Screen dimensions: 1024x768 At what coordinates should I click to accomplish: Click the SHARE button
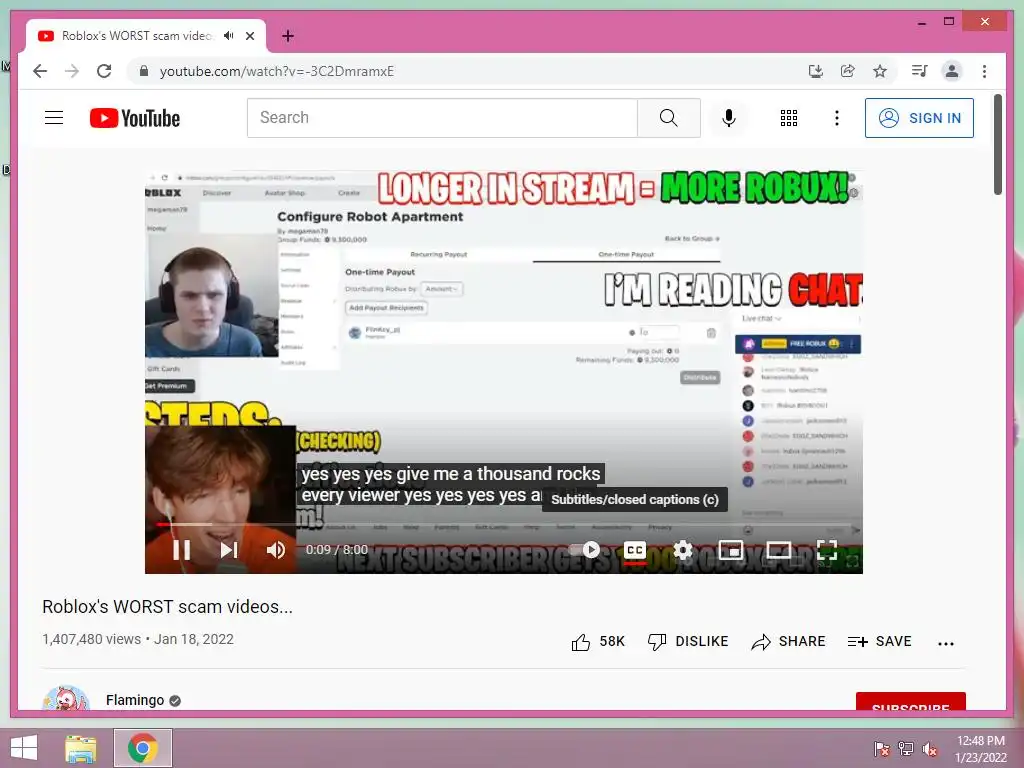tap(788, 641)
